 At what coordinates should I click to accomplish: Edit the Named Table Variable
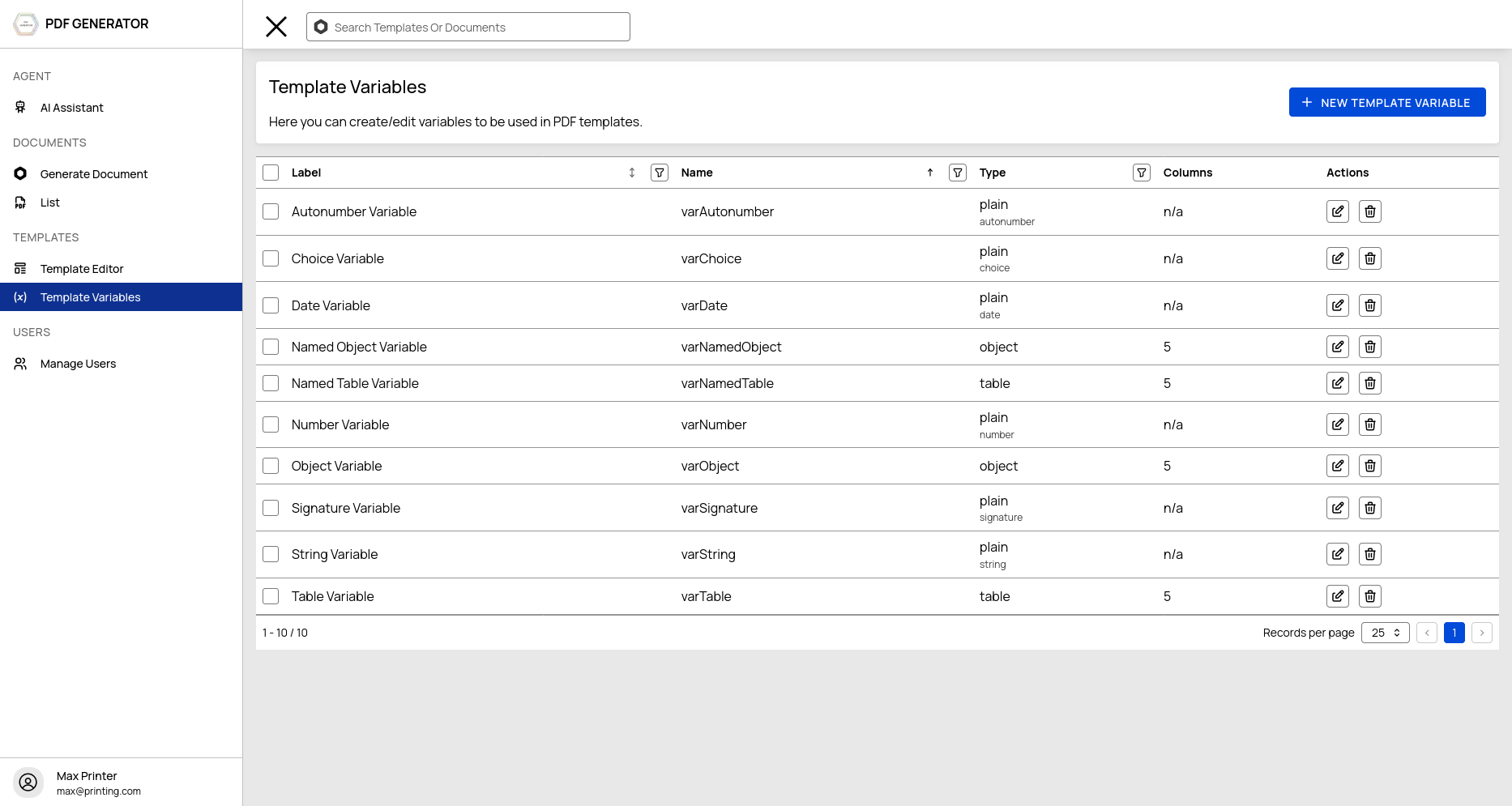(x=1338, y=383)
